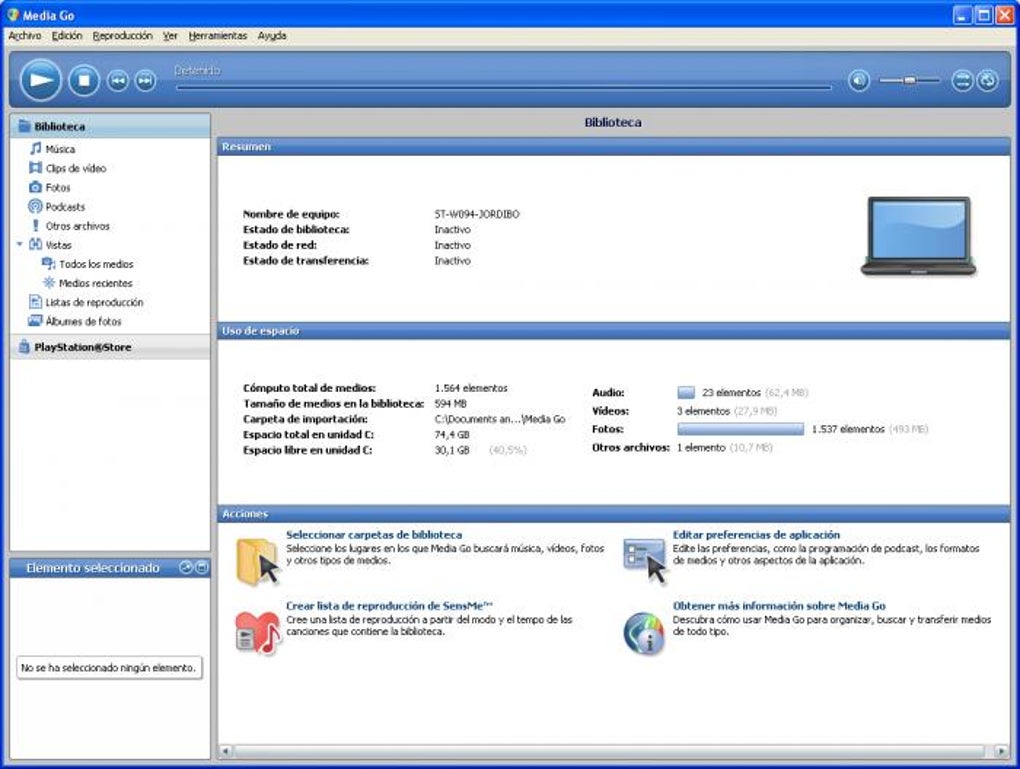Screen dimensions: 1020x769
Task: Click the Fotos usage bar
Action: [740, 429]
